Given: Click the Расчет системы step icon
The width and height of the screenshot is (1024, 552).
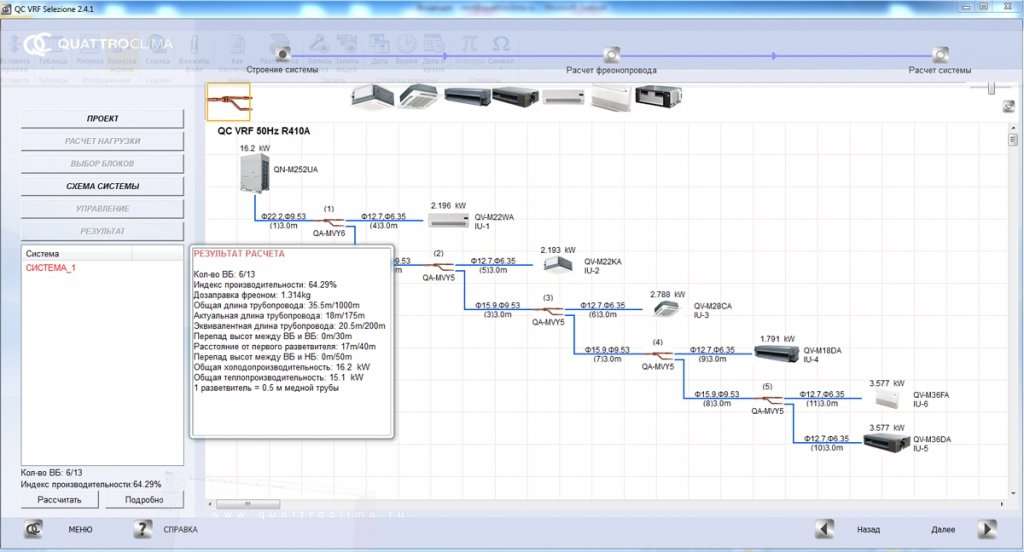Looking at the screenshot, I should tap(940, 54).
